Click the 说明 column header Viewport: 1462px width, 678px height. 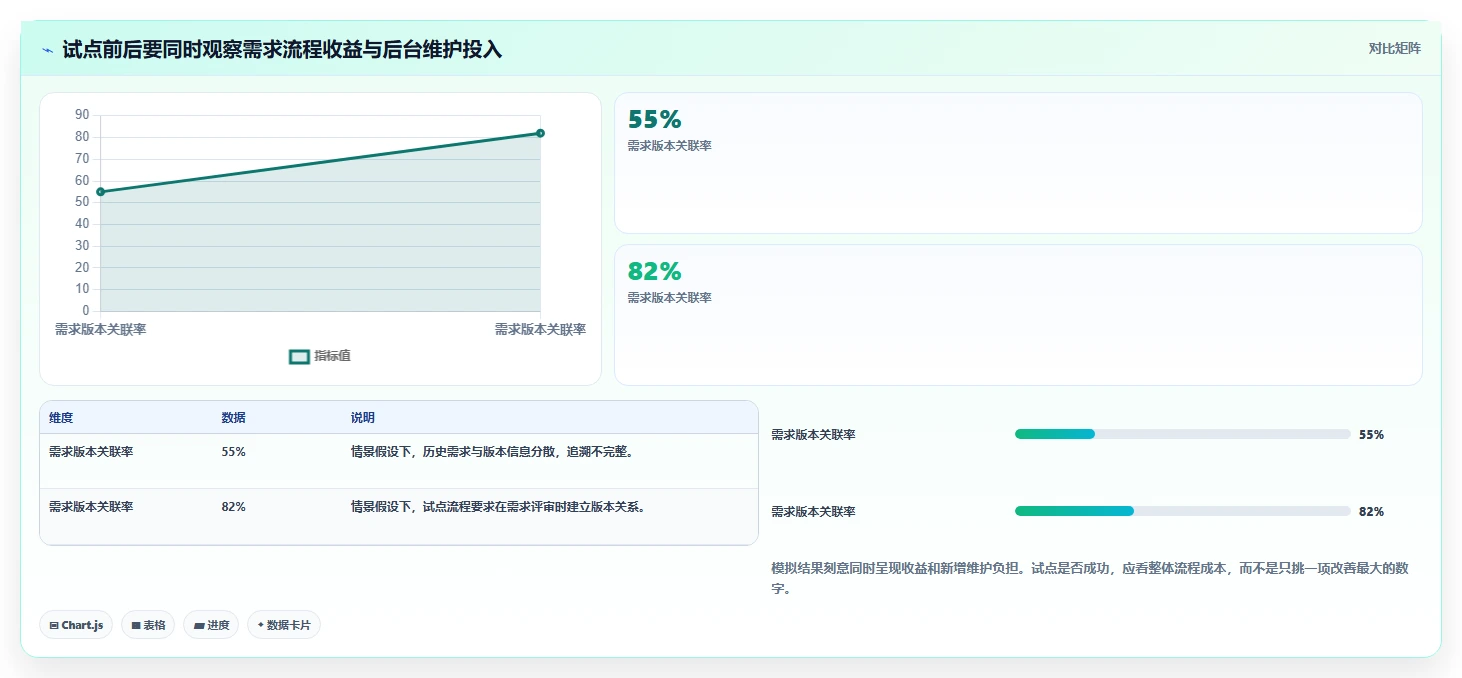click(362, 418)
